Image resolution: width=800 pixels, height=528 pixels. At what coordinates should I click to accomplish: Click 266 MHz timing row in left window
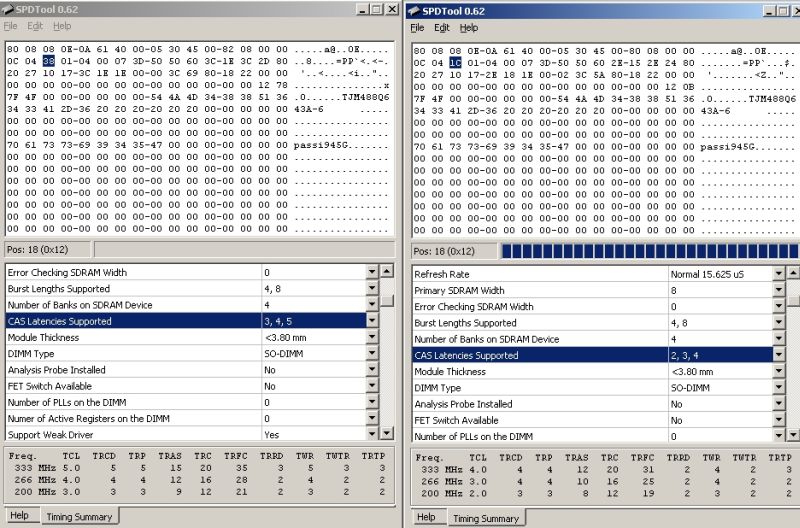[200, 480]
